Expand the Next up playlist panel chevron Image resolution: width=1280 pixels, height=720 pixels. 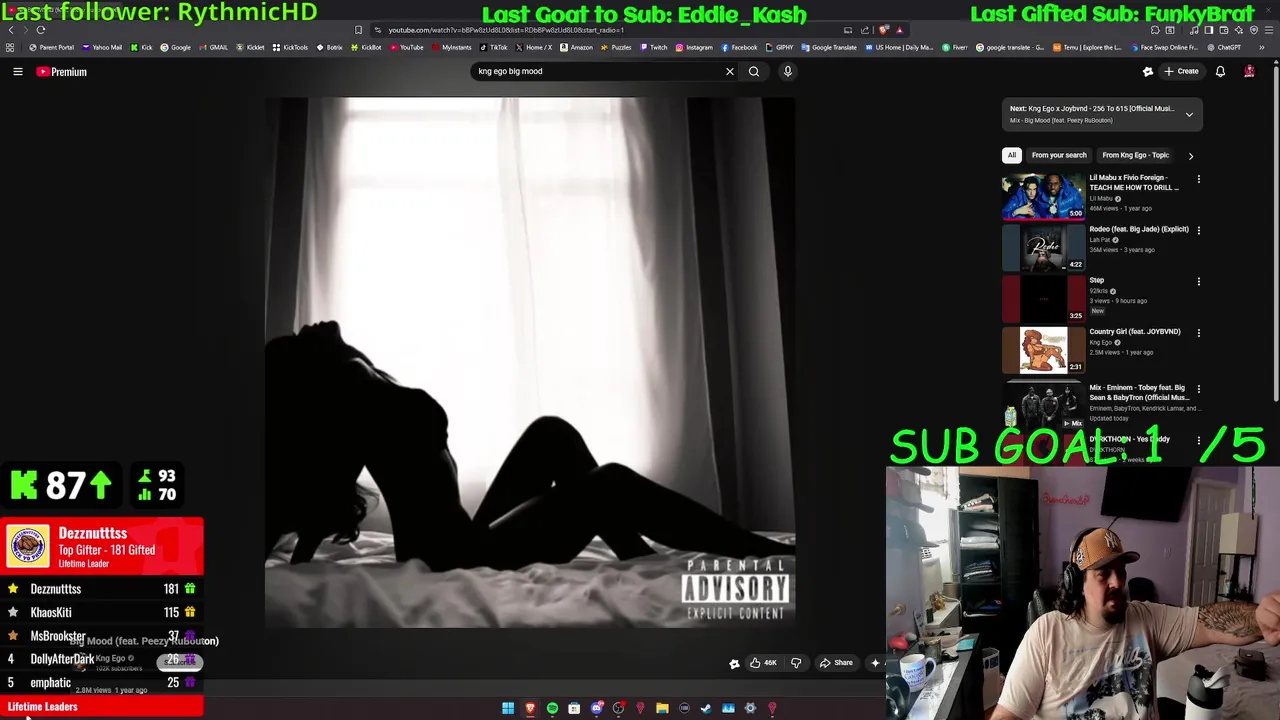point(1189,115)
